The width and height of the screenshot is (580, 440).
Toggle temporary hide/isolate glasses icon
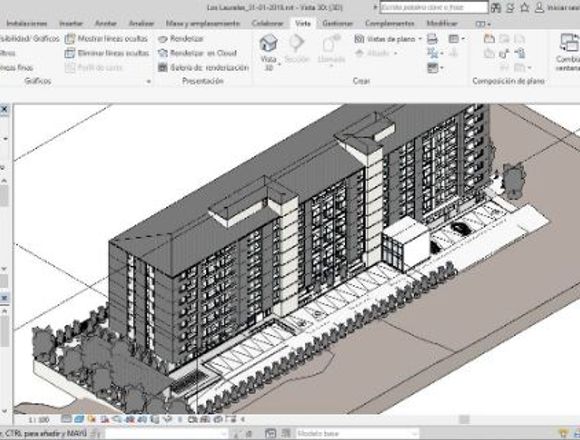pos(168,419)
